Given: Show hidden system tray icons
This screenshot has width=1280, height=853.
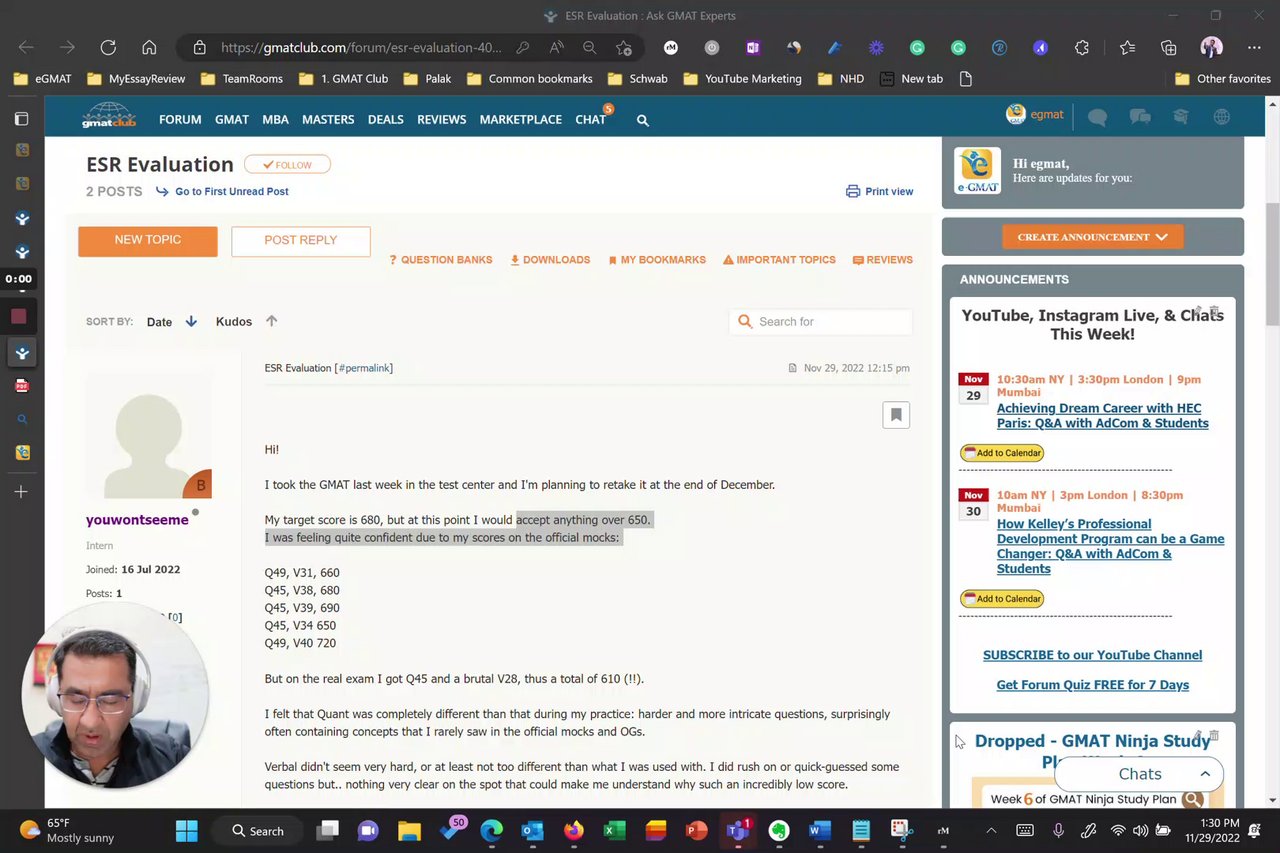Looking at the screenshot, I should [x=991, y=831].
